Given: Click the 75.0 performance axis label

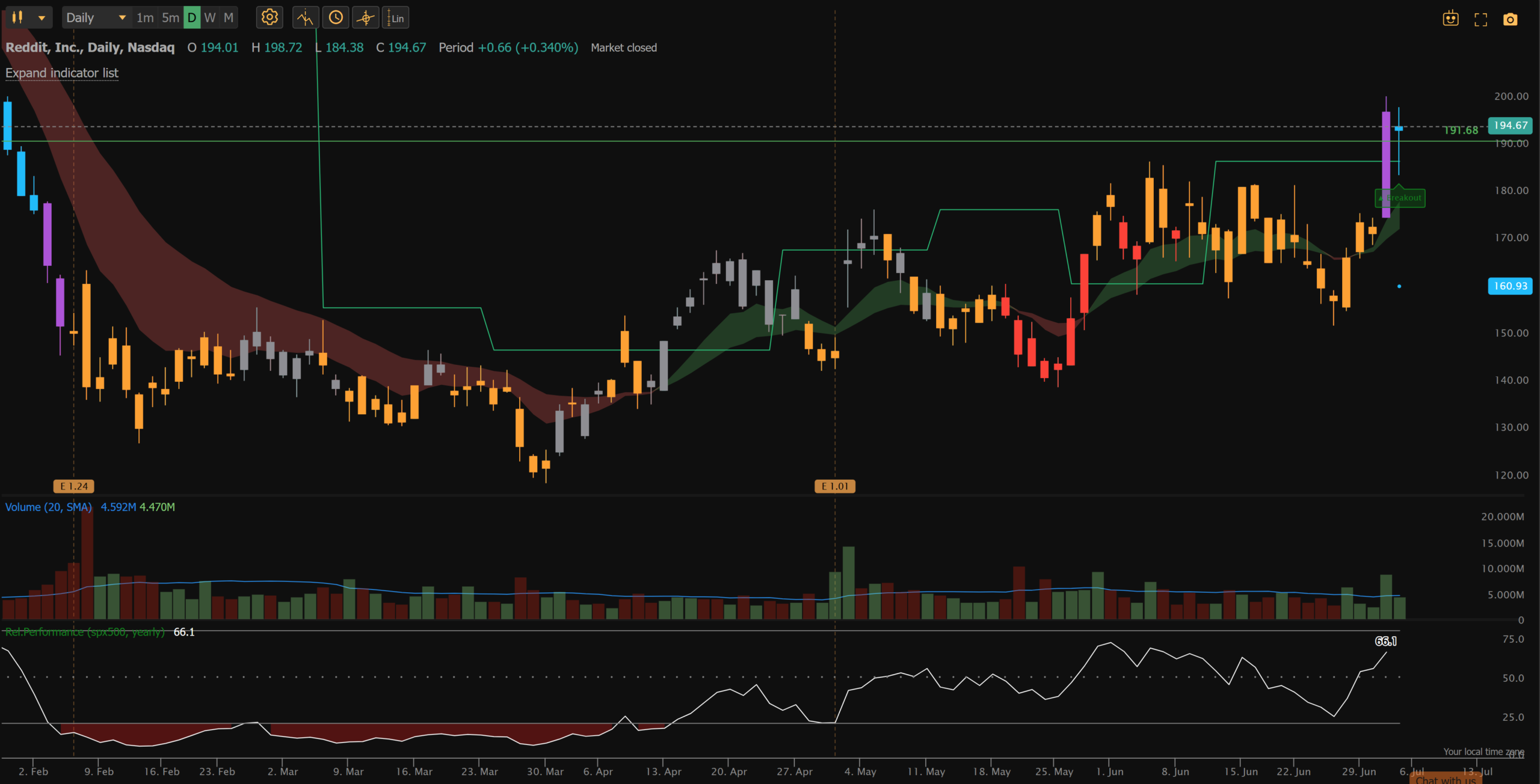Looking at the screenshot, I should click(1514, 639).
